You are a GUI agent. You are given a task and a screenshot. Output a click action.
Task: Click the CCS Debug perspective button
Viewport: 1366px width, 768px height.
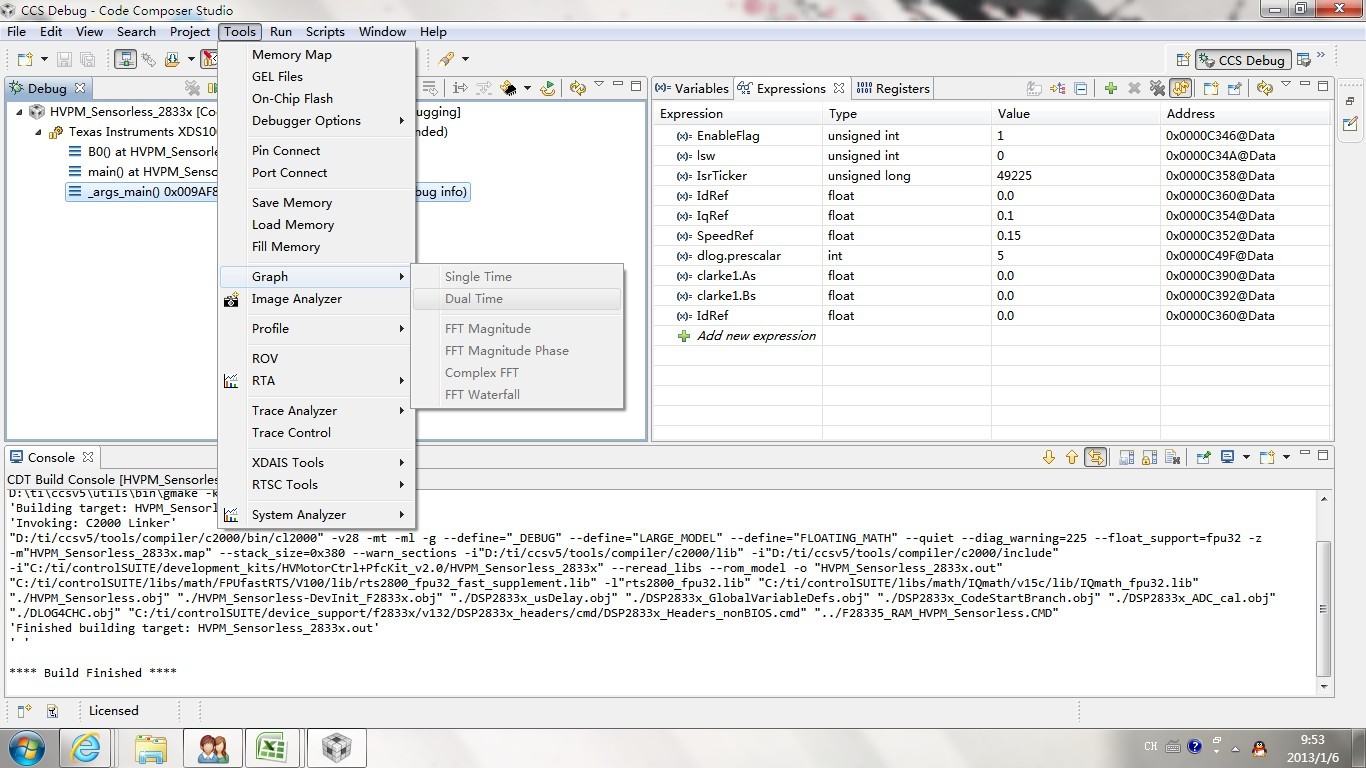(1243, 60)
